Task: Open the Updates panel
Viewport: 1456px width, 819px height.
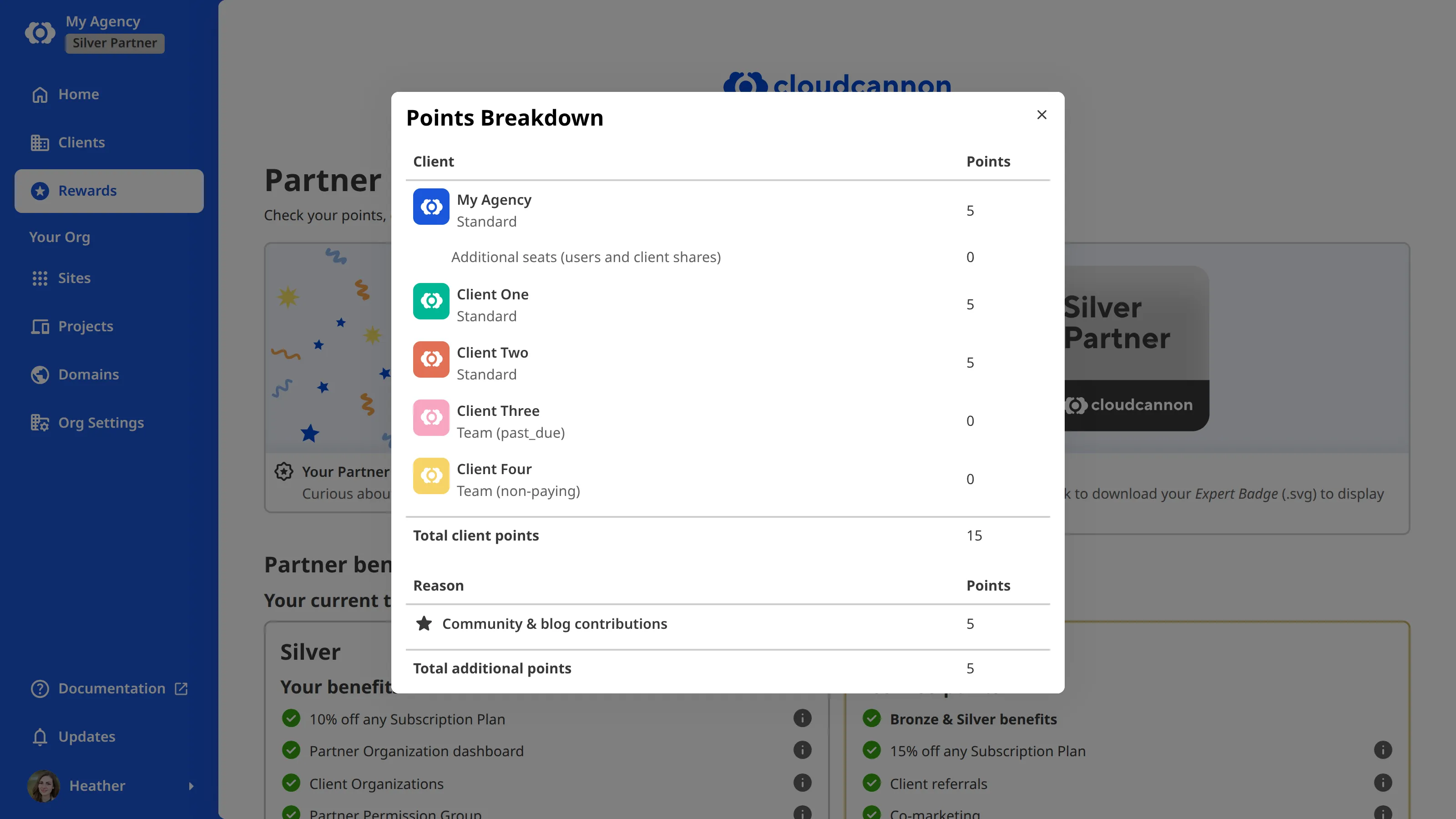Action: pos(109,737)
